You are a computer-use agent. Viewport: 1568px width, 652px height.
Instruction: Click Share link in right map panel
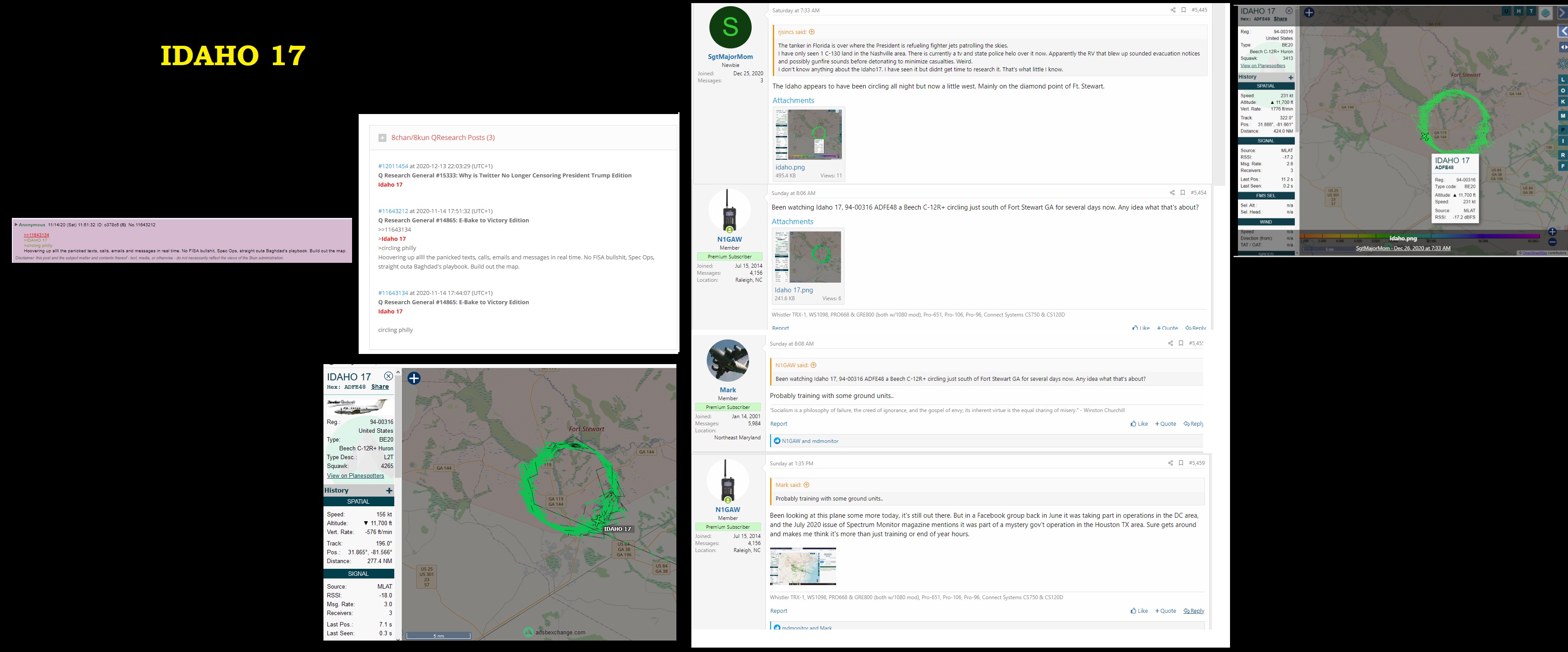click(1281, 19)
